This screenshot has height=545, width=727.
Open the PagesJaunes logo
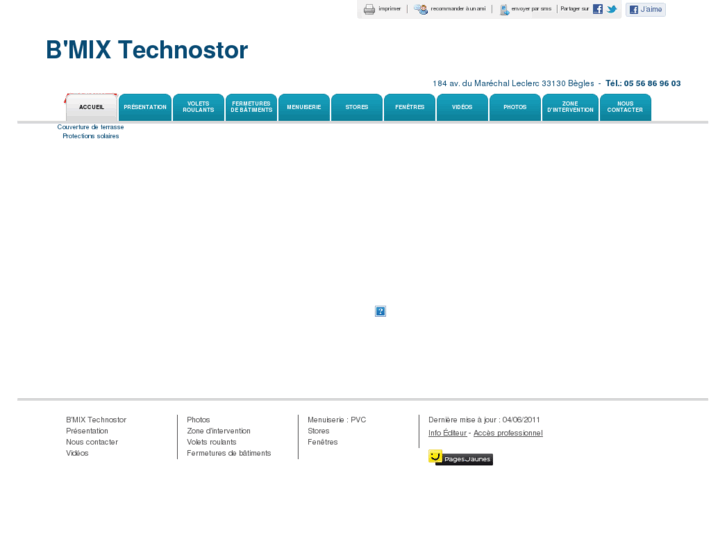point(460,458)
